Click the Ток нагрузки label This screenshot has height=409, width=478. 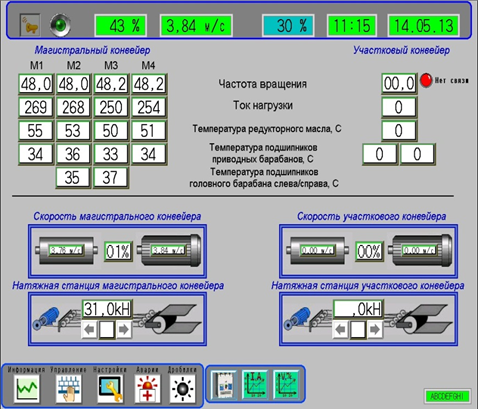tap(263, 105)
